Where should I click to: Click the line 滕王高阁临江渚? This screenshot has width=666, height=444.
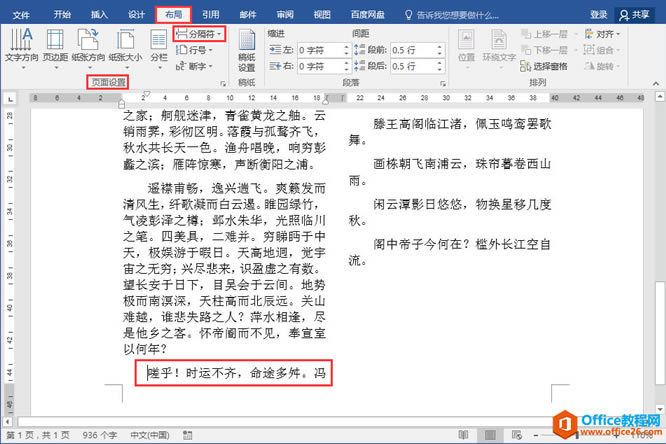click(x=462, y=124)
